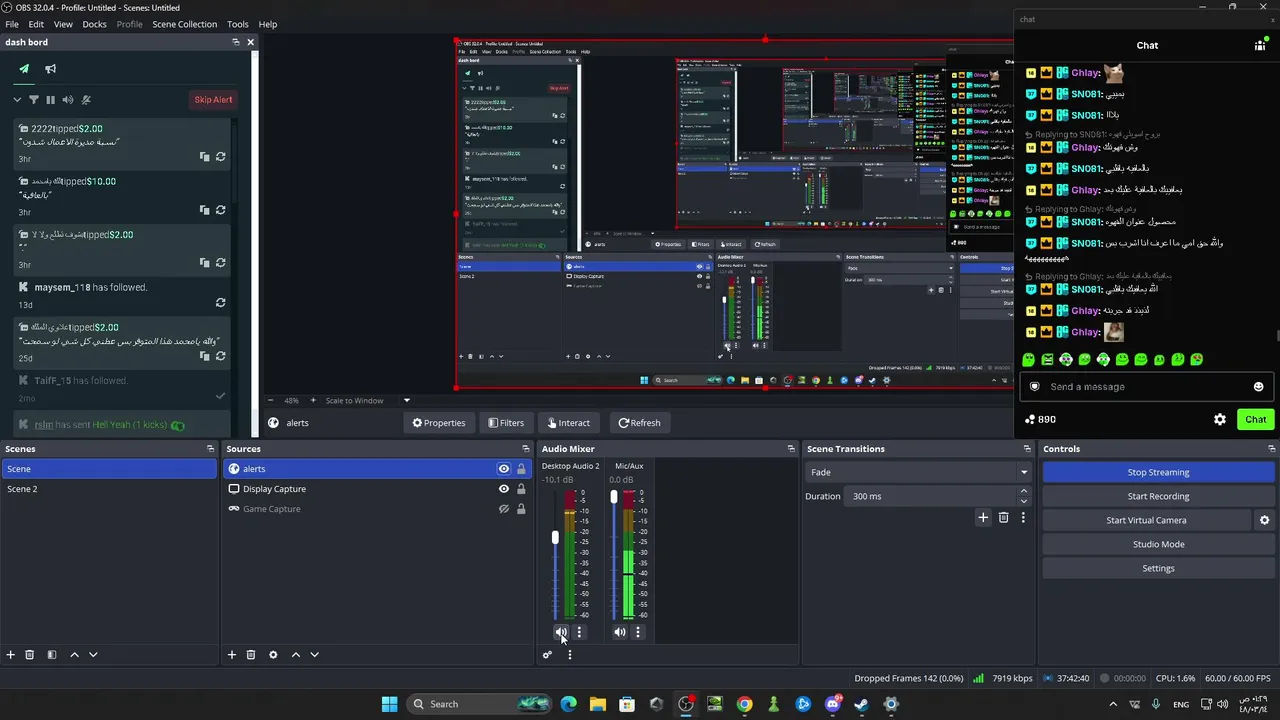Open scene transition three-dot menu

(x=1022, y=517)
